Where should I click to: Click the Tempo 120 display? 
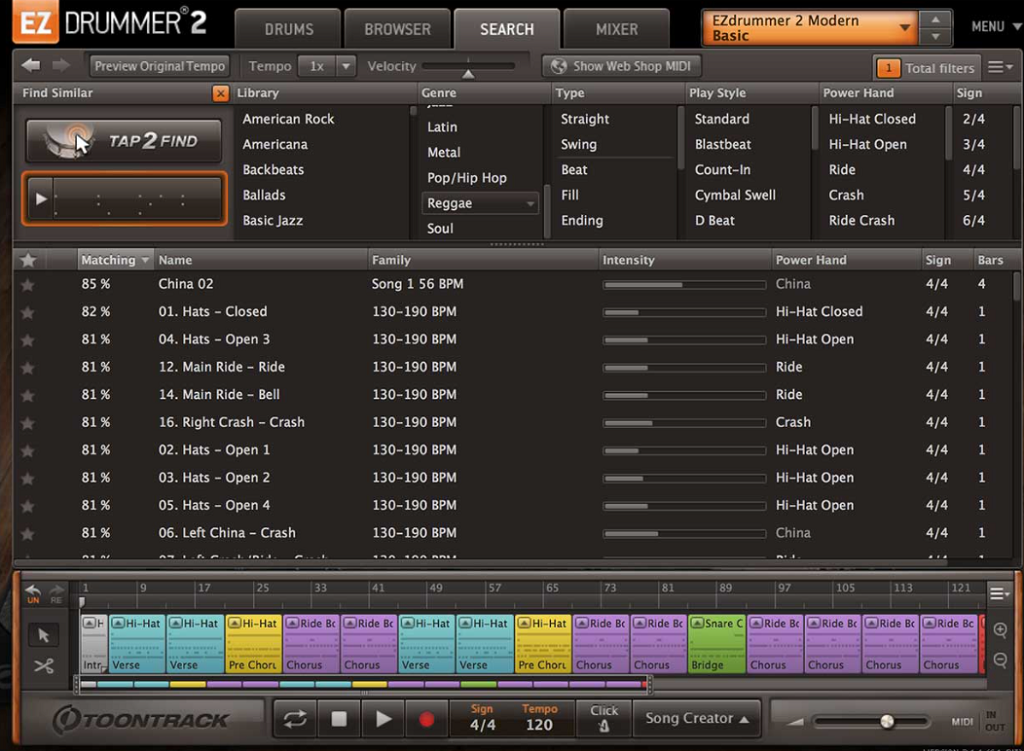[539, 718]
